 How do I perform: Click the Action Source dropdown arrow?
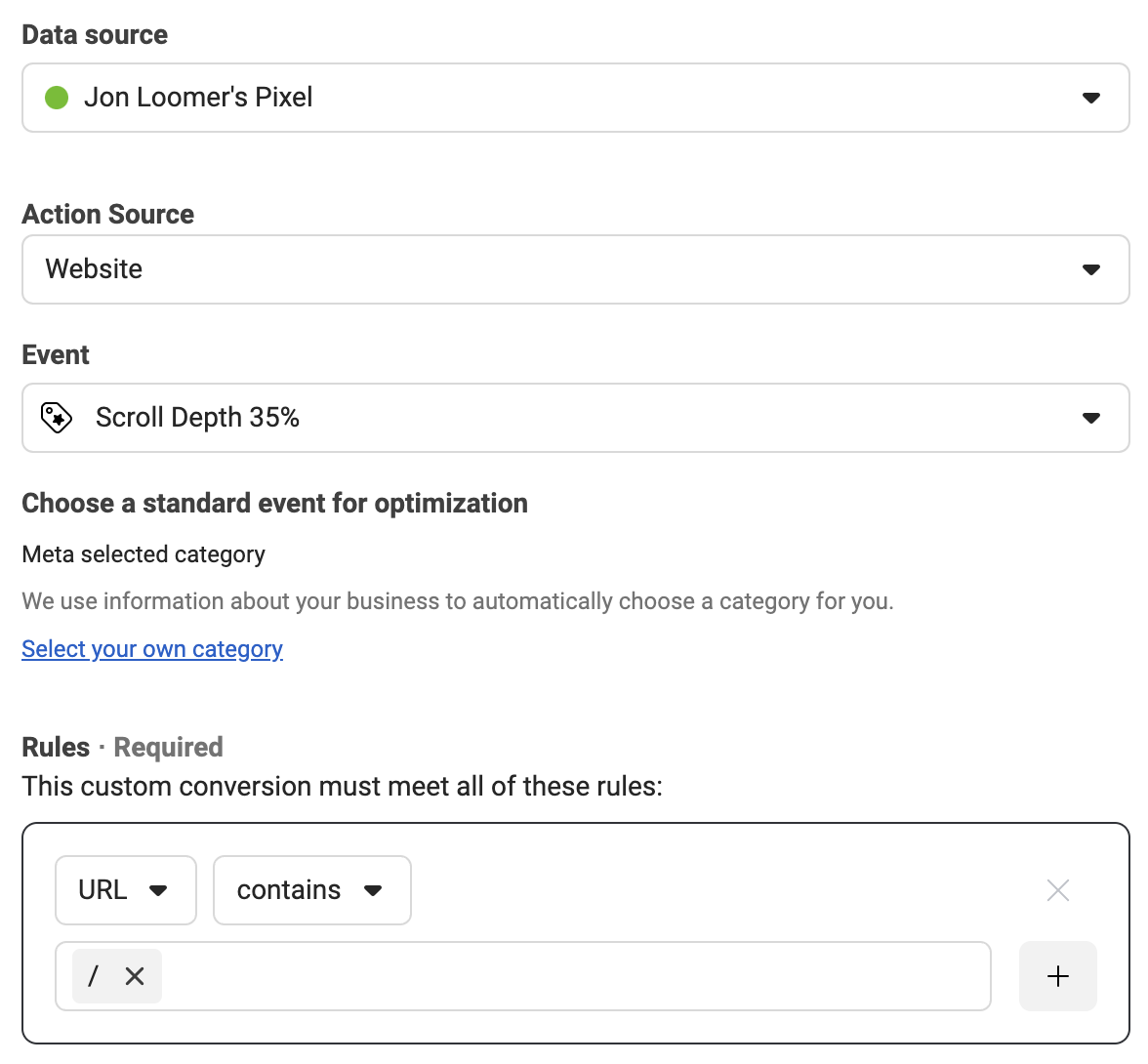tap(1091, 270)
